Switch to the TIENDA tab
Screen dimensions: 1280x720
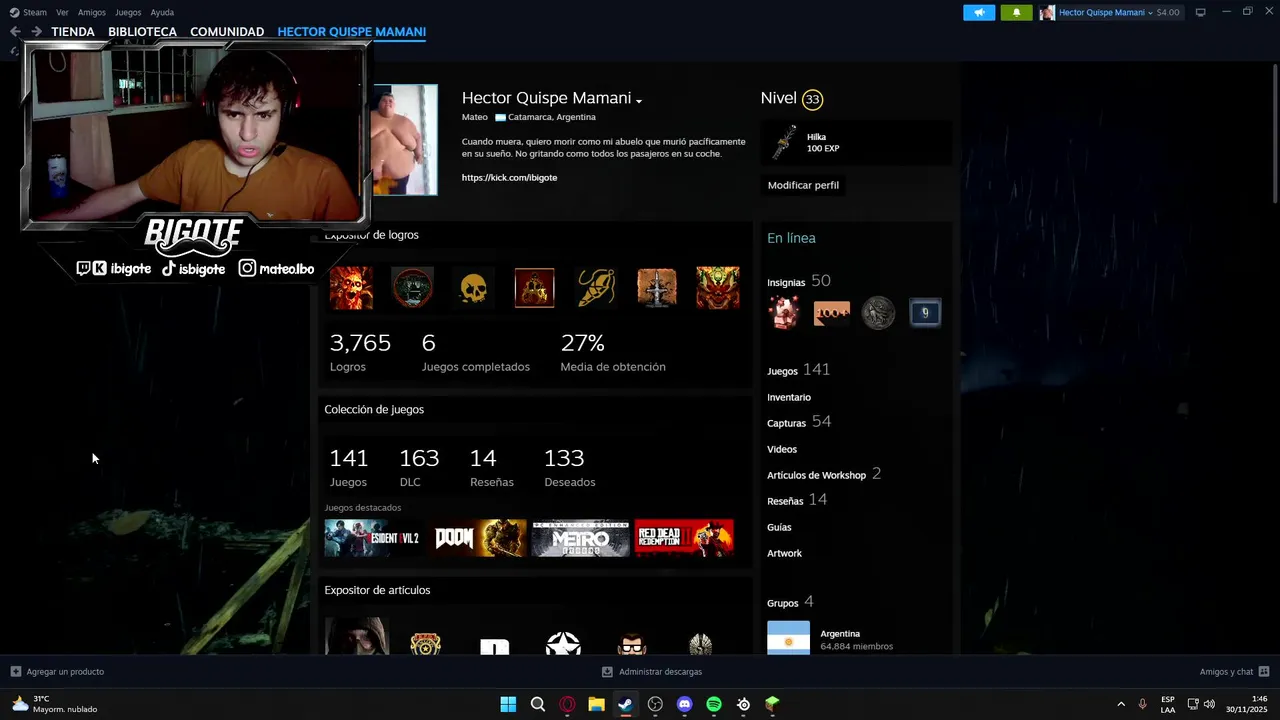[x=73, y=32]
